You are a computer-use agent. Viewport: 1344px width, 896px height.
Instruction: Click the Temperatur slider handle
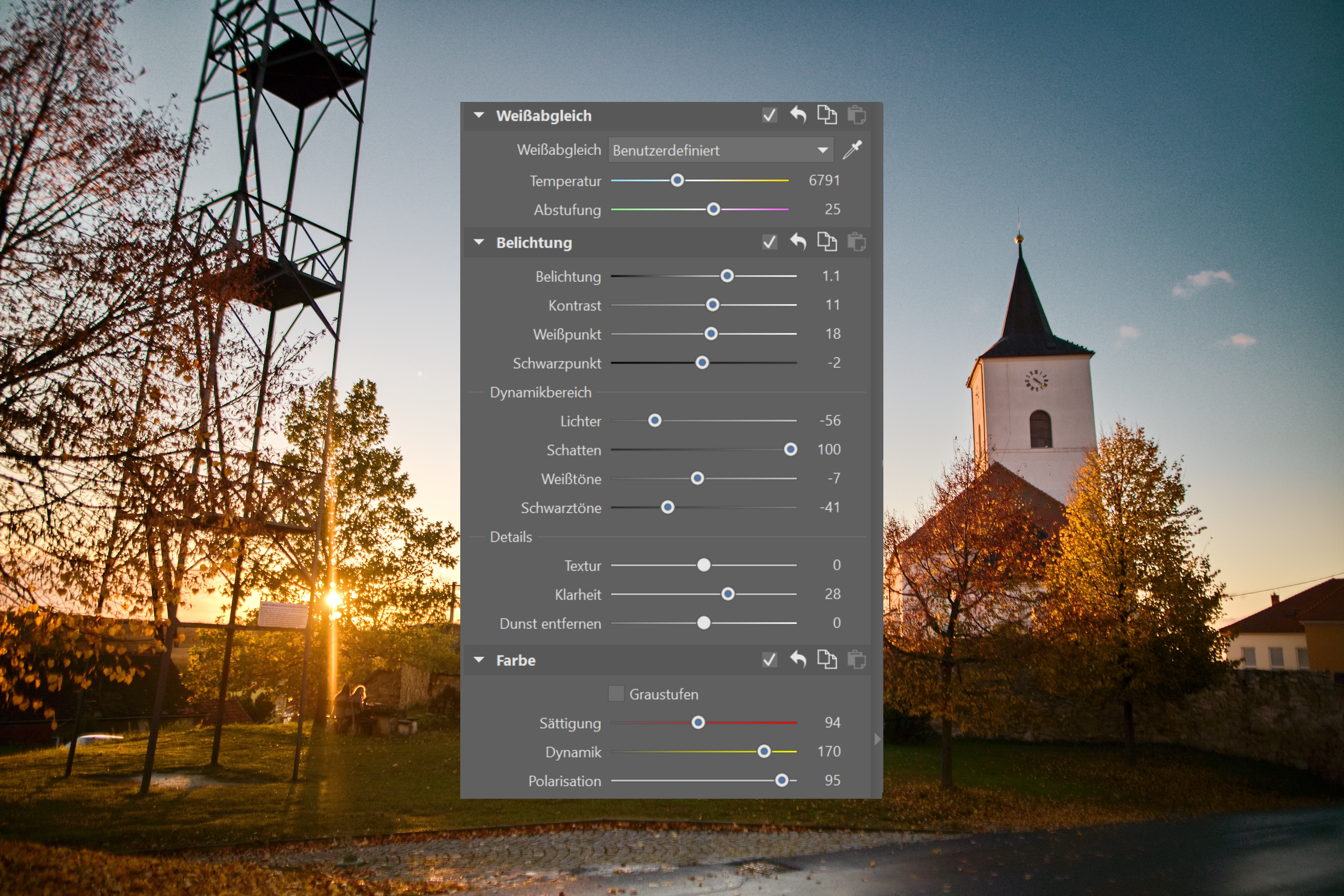677,181
